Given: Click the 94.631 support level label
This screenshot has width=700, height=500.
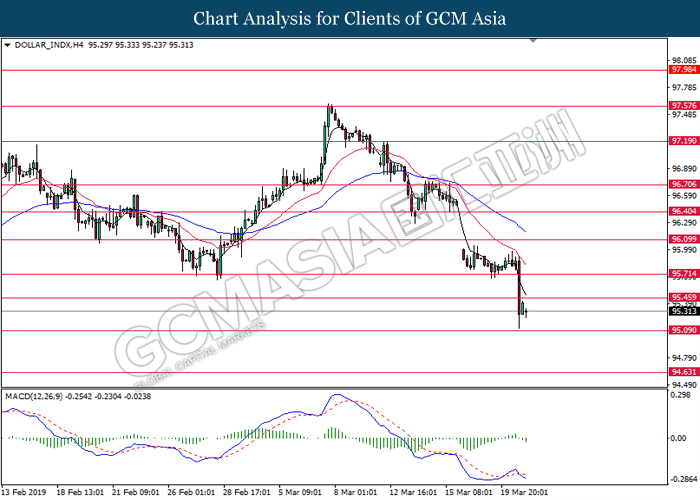Looking at the screenshot, I should (683, 372).
